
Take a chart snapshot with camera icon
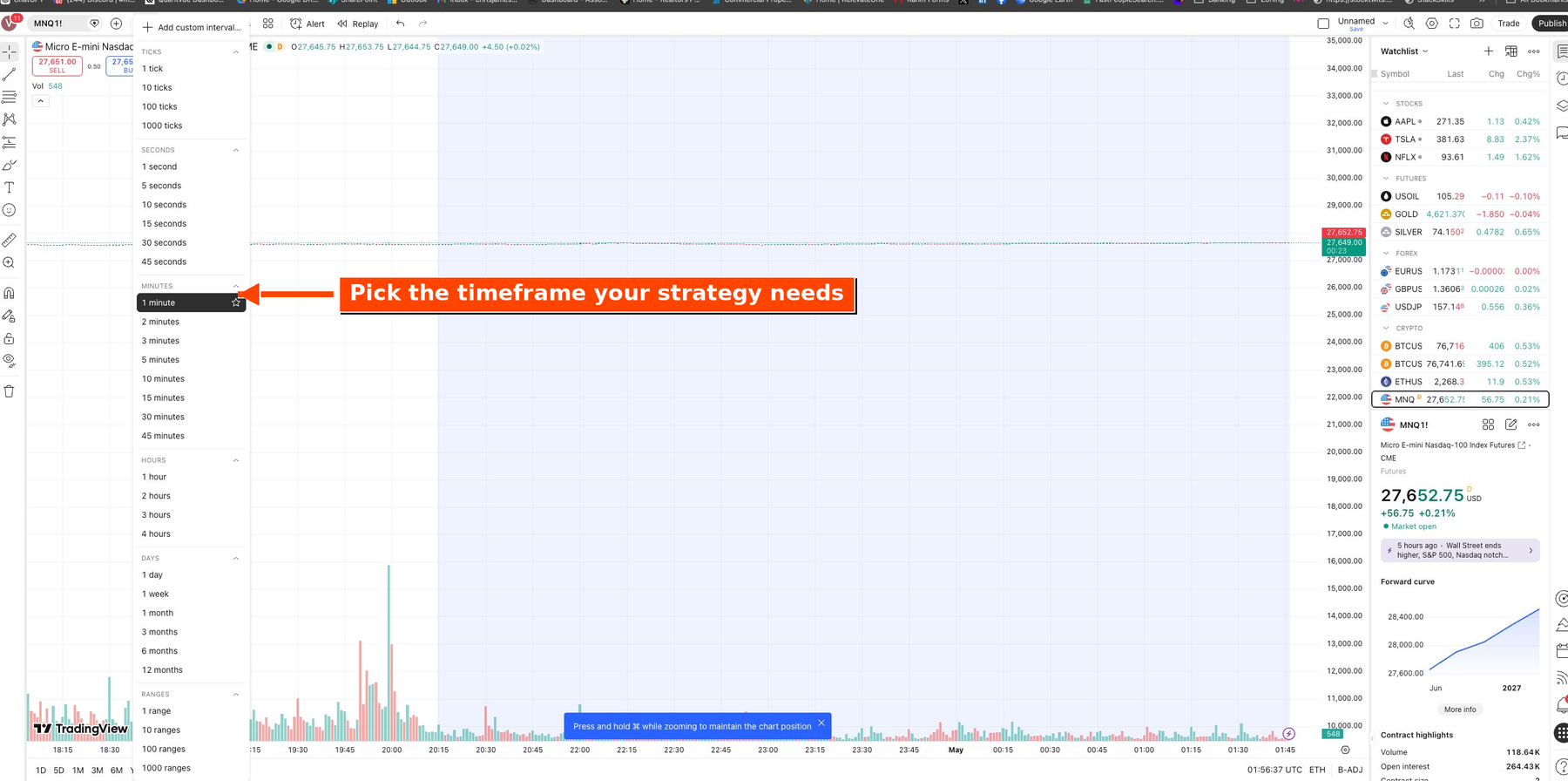[1477, 24]
